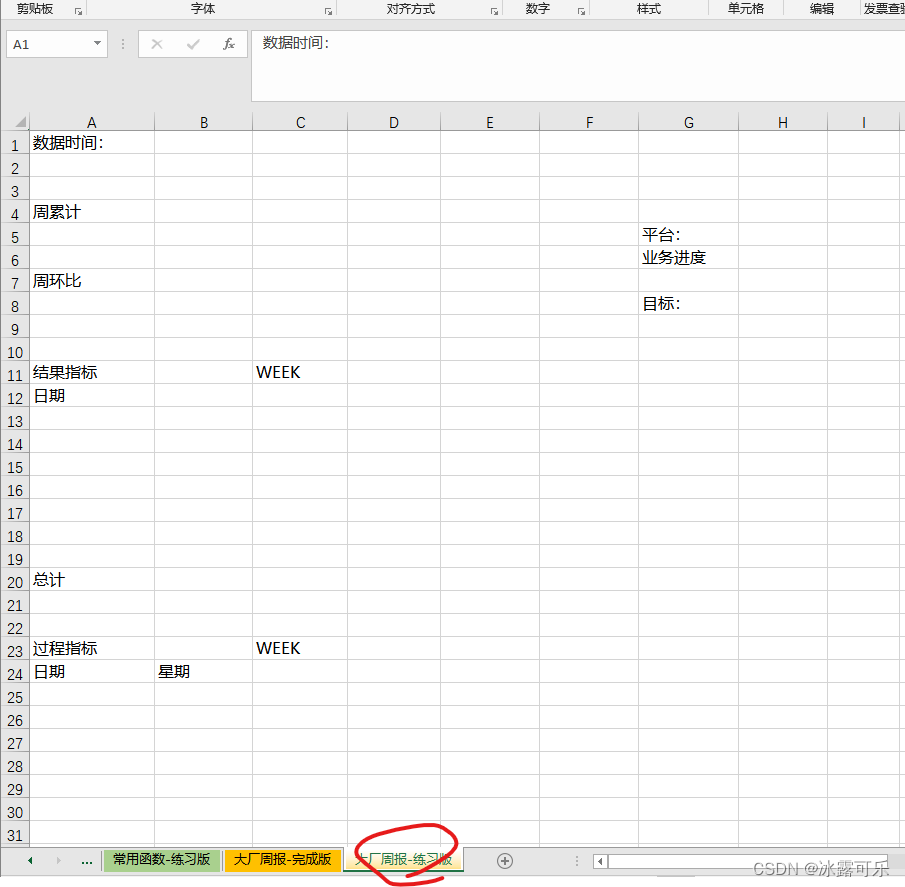This screenshot has width=905, height=887.
Task: Select cell containing 过程指标
Action: point(92,648)
